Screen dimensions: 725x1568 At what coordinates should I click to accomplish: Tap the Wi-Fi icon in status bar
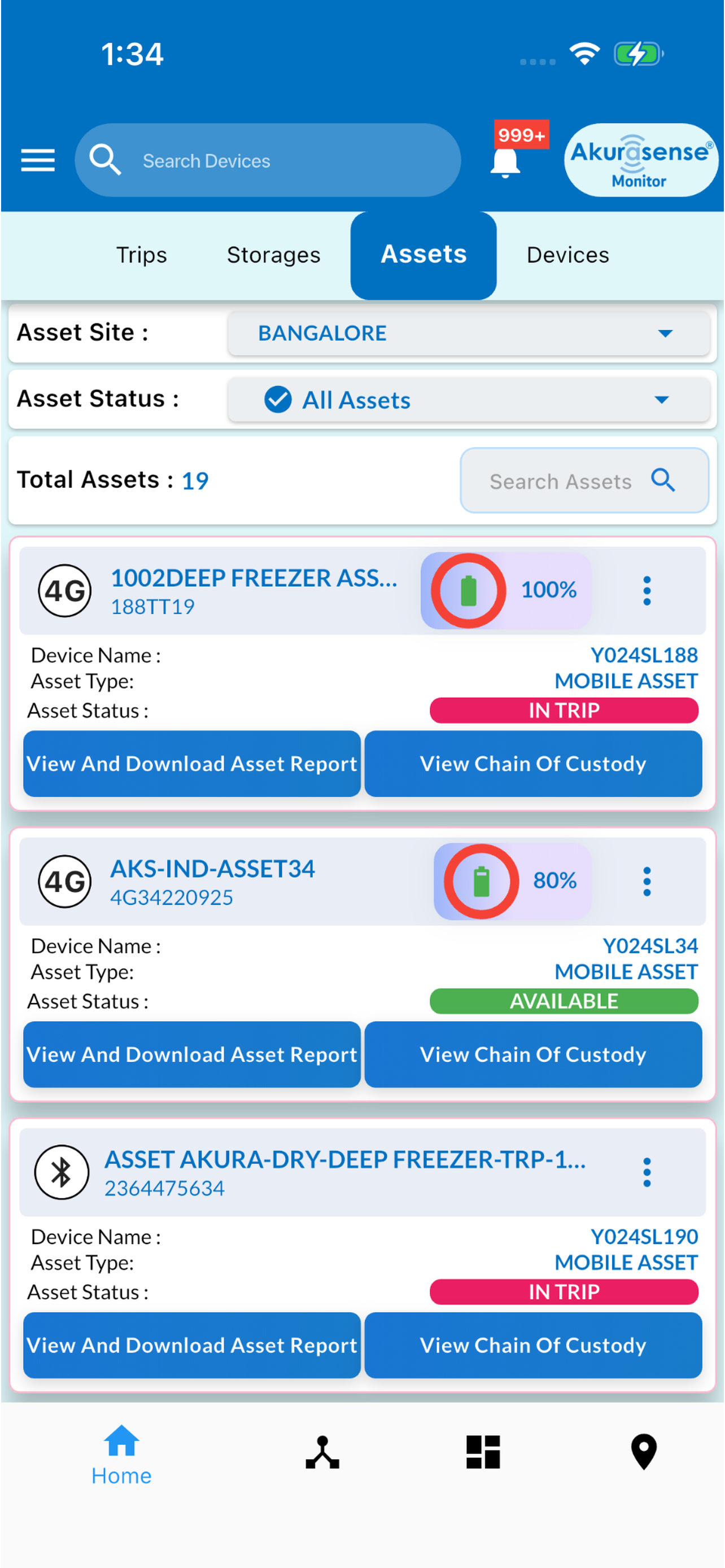(584, 54)
